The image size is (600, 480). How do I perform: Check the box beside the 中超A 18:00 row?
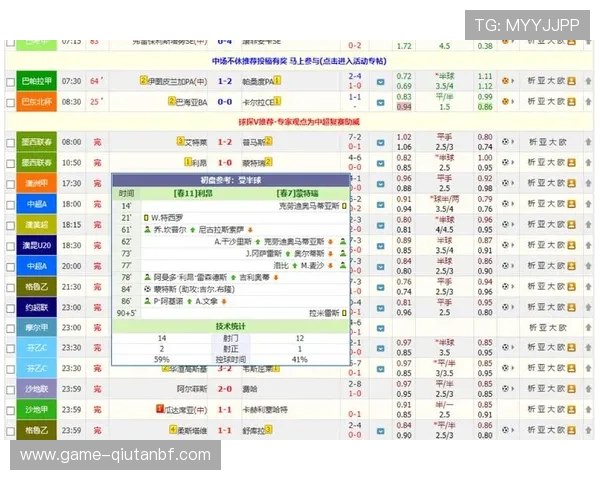[10, 205]
